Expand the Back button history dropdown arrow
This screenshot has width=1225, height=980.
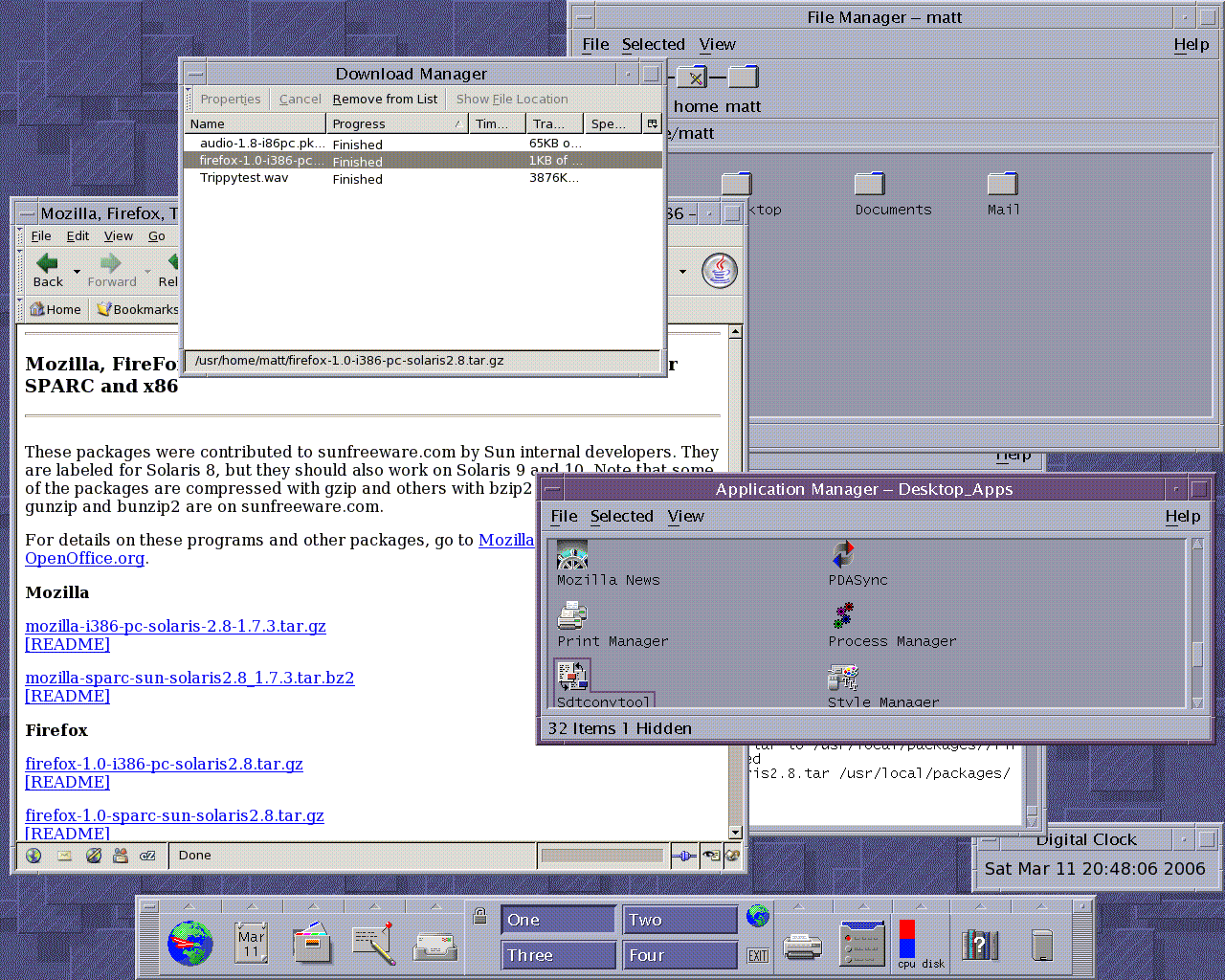(x=78, y=272)
